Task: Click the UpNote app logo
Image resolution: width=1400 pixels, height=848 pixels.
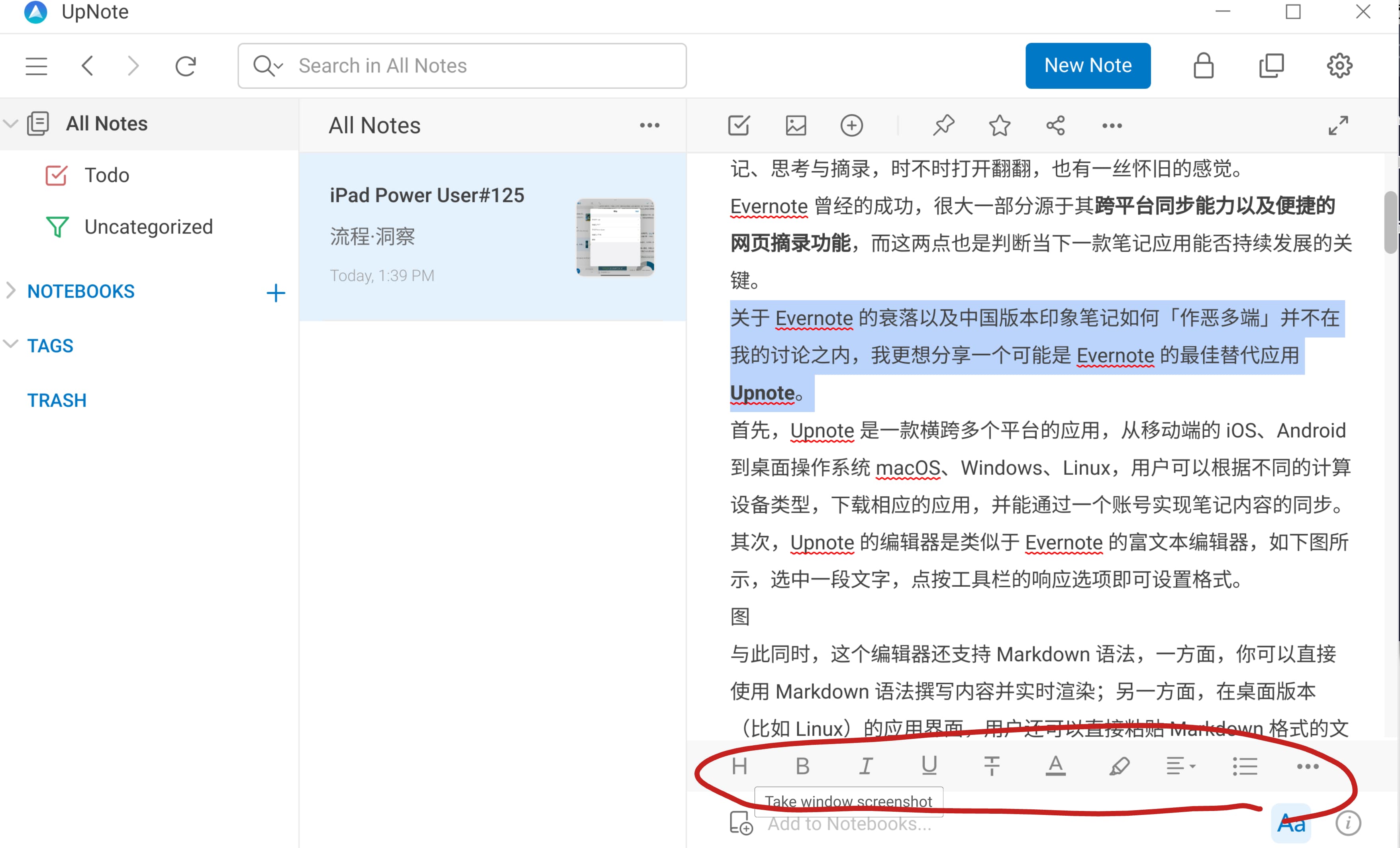Action: (x=35, y=12)
